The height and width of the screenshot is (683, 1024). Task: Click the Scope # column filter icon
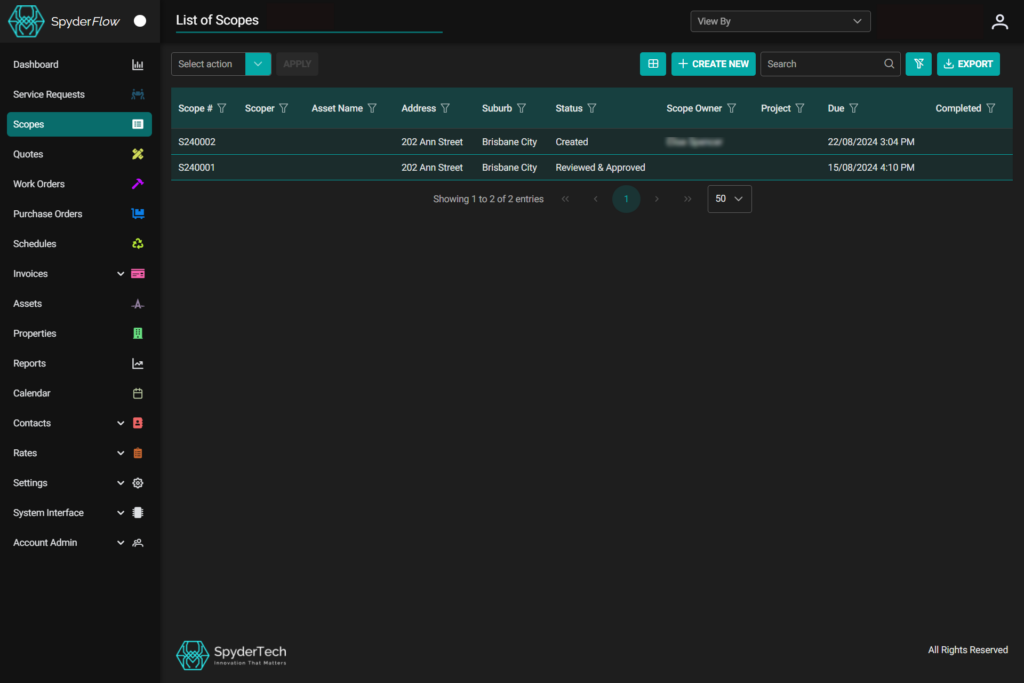[222, 108]
